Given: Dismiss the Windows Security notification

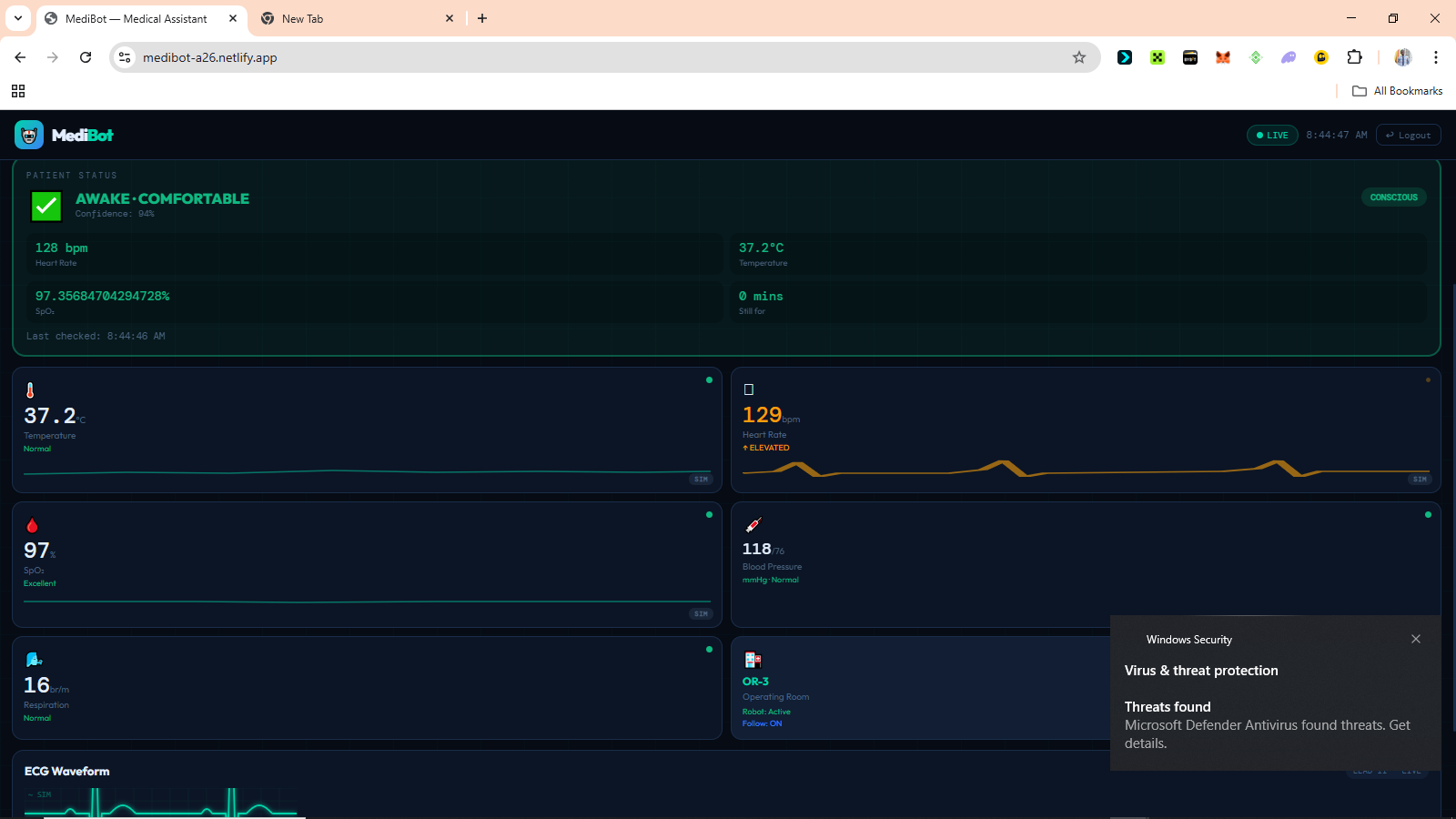Looking at the screenshot, I should click(x=1416, y=639).
